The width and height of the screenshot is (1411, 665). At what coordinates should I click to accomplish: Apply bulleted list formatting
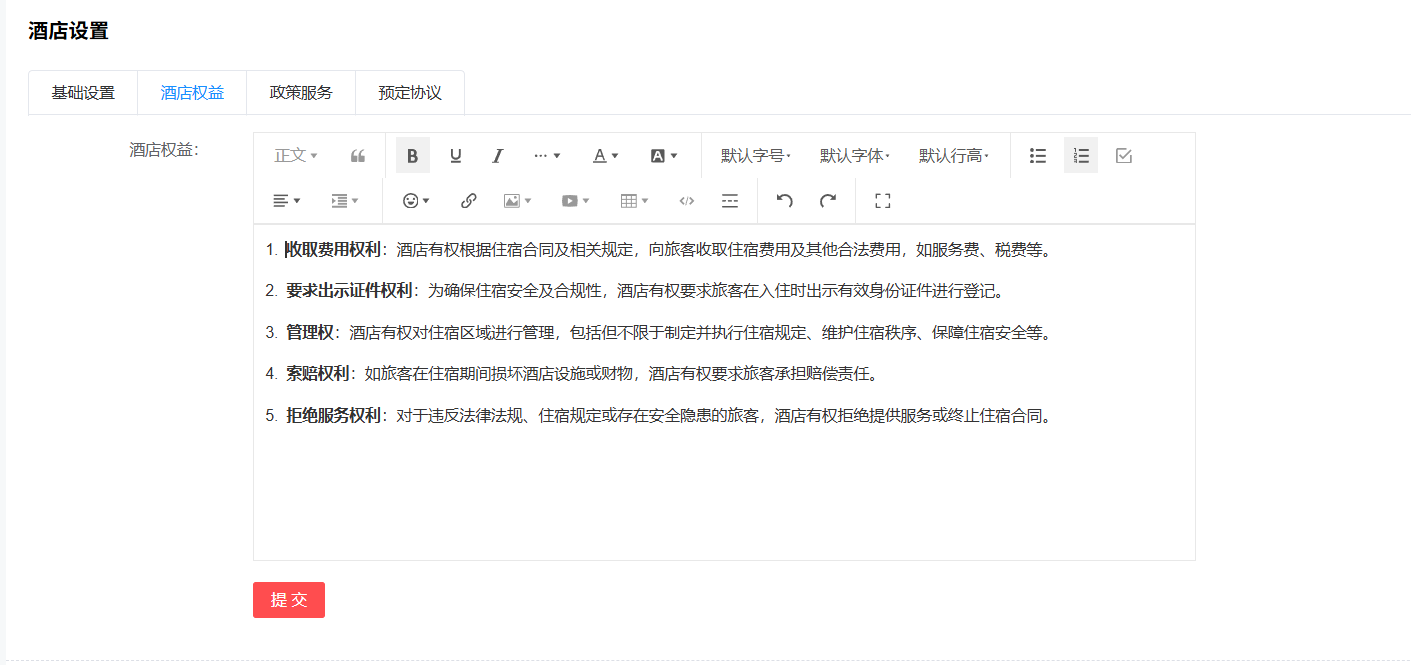[1038, 156]
